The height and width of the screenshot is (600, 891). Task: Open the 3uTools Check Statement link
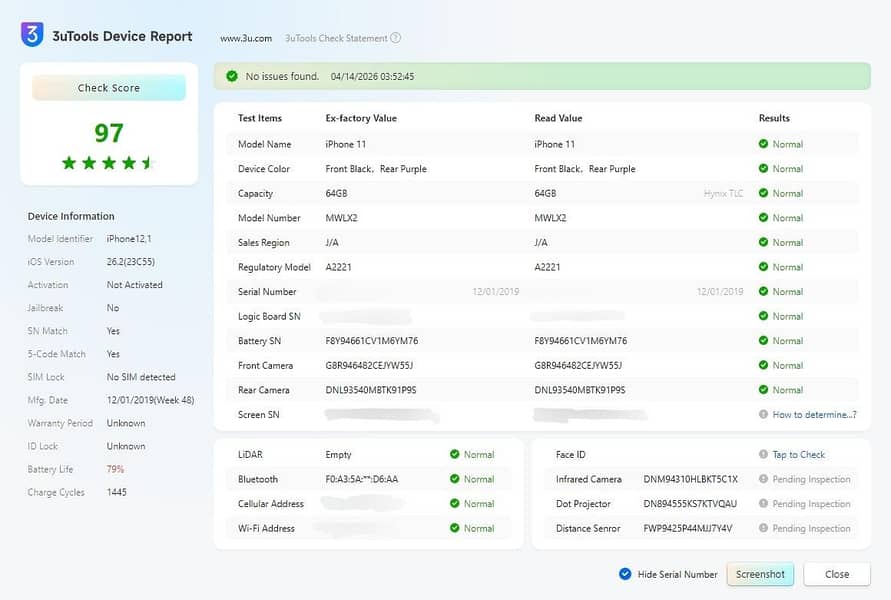click(336, 38)
